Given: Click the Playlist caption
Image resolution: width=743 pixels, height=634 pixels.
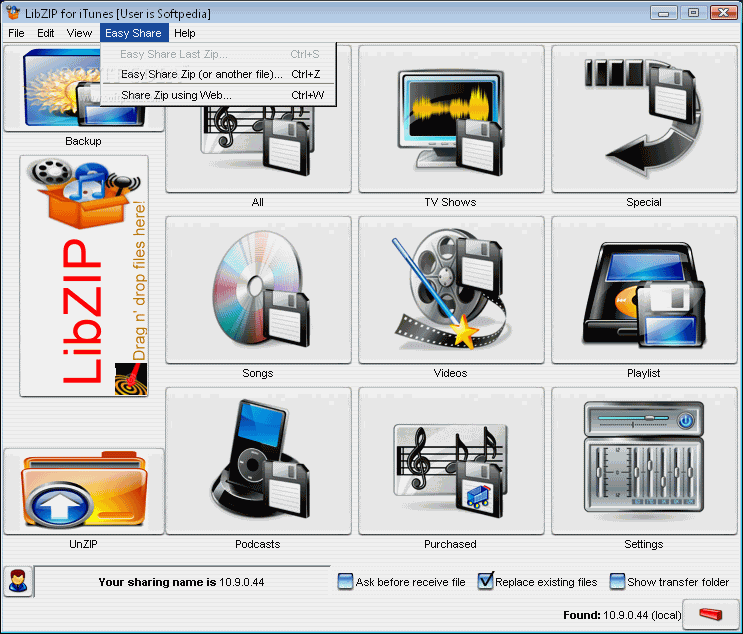Looking at the screenshot, I should tap(643, 373).
